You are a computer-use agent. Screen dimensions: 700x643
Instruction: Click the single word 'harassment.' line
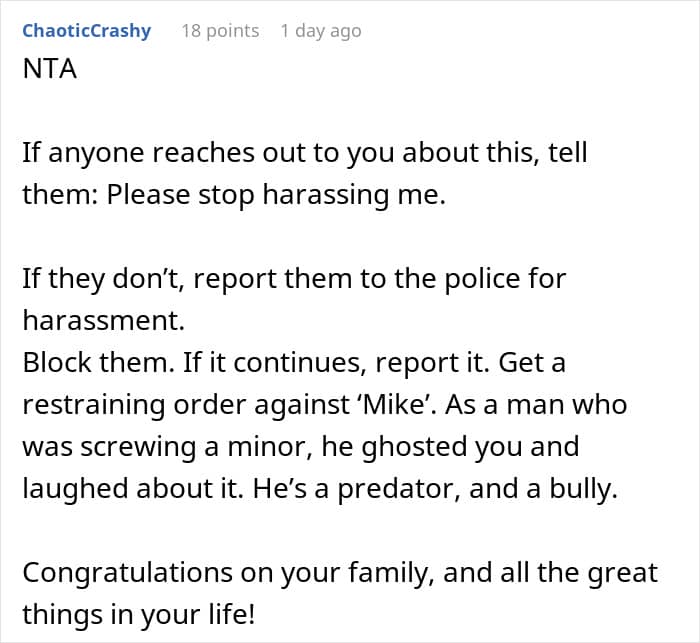coord(104,321)
